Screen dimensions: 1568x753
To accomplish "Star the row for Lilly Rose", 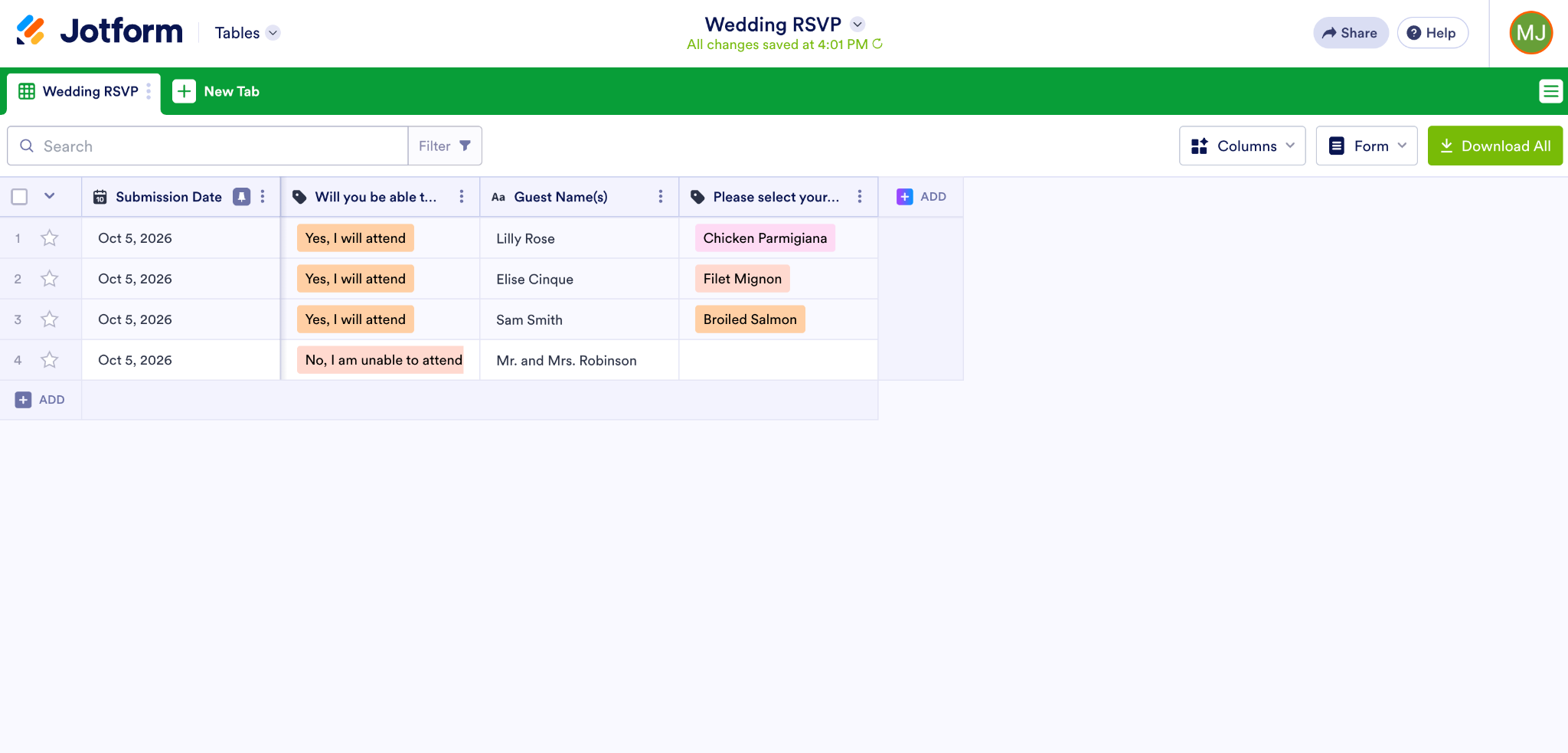I will tap(50, 238).
